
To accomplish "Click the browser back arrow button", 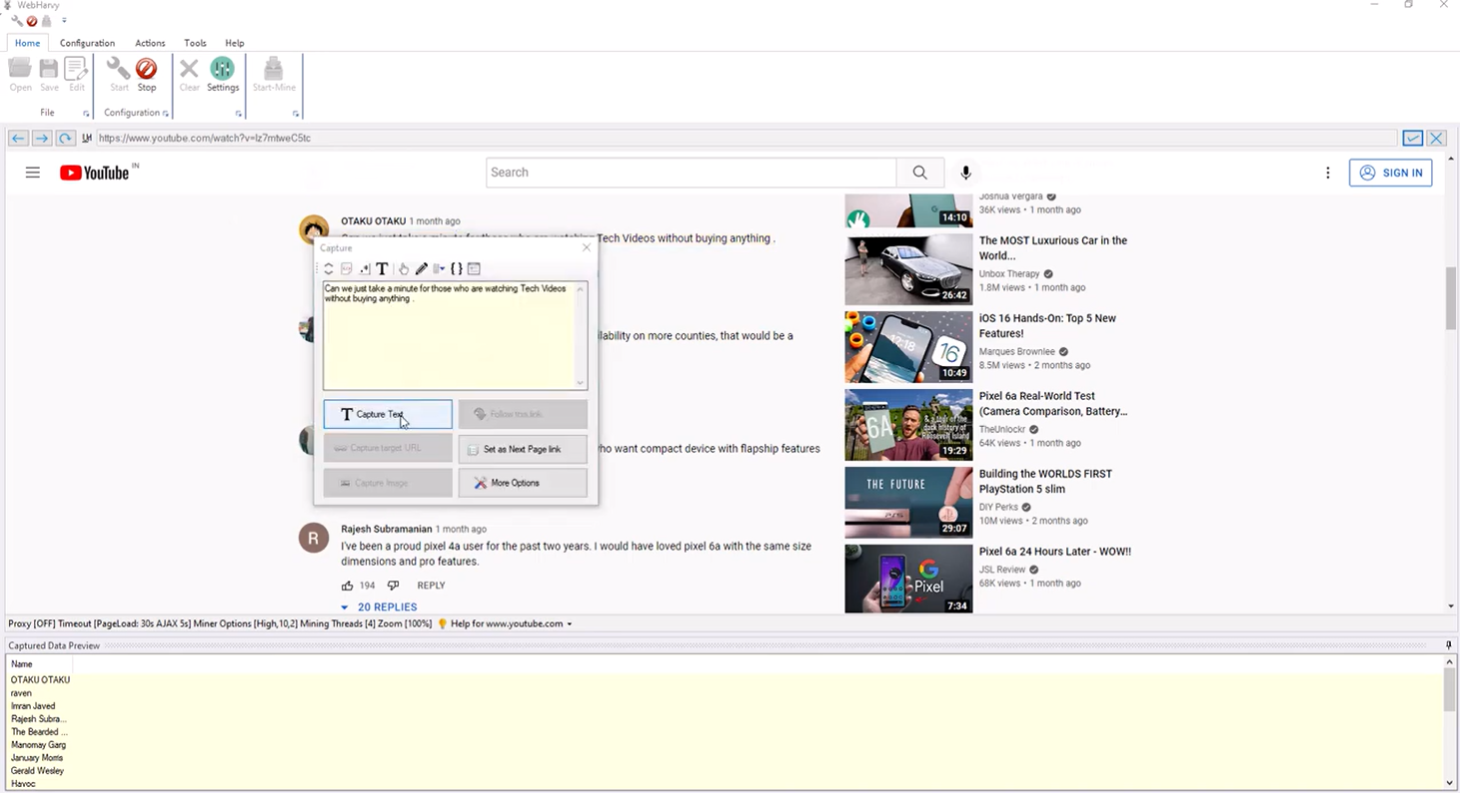I will point(18,138).
